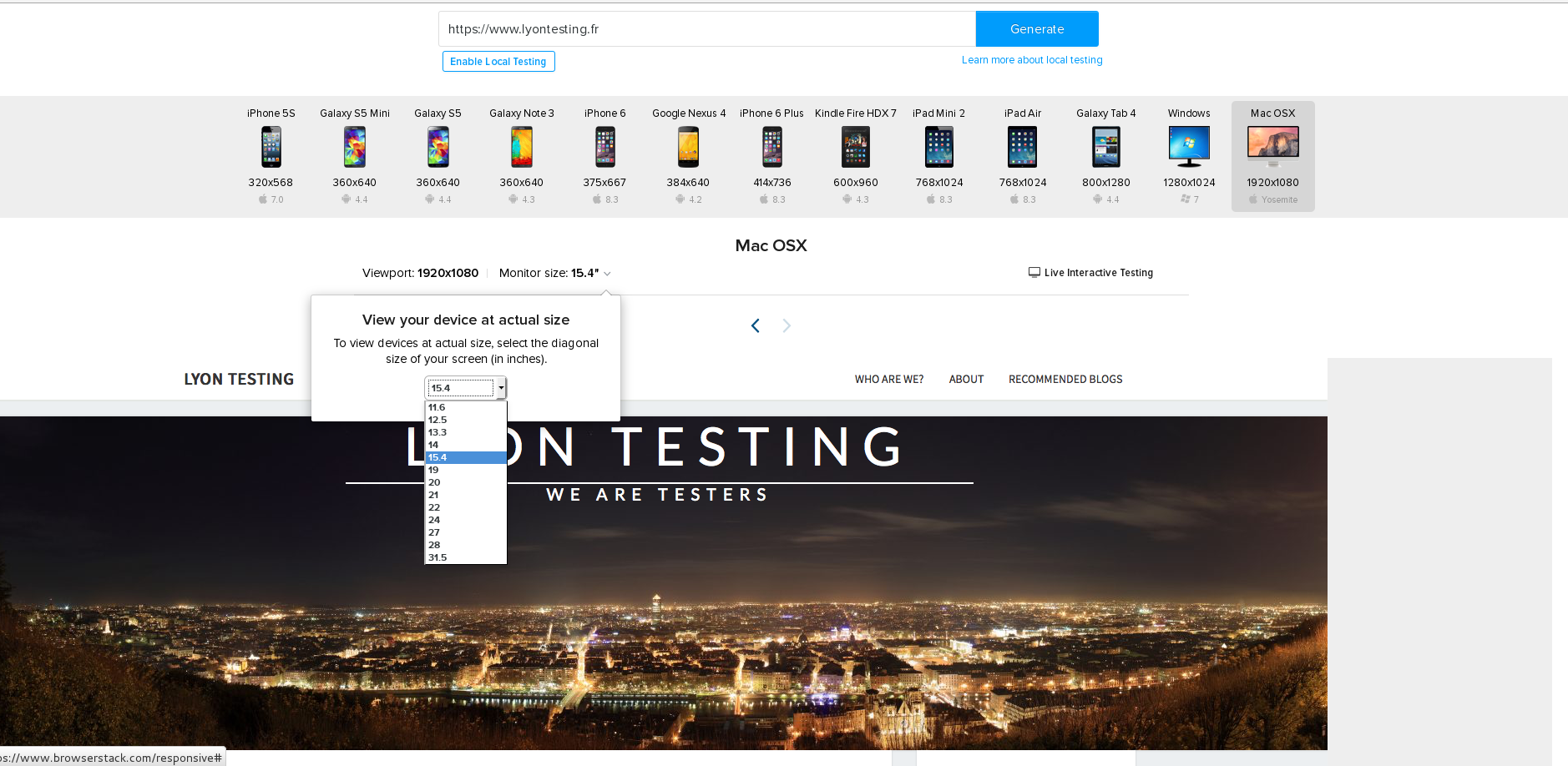Select the Kindle Fire HDX 7 icon
The width and height of the screenshot is (1568, 766).
(x=855, y=147)
